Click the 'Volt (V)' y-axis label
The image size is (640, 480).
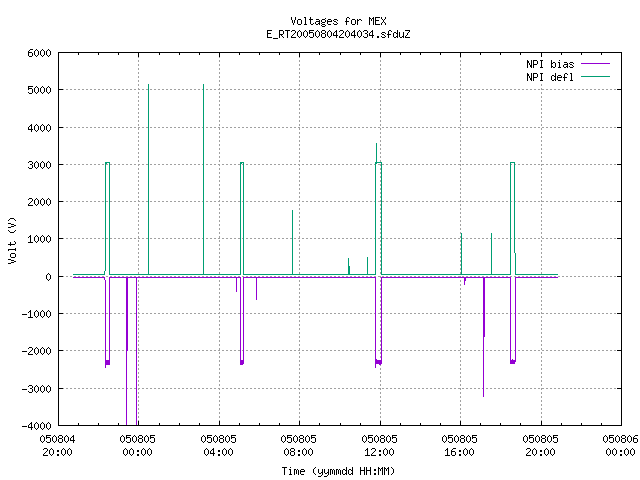pyautogui.click(x=12, y=240)
